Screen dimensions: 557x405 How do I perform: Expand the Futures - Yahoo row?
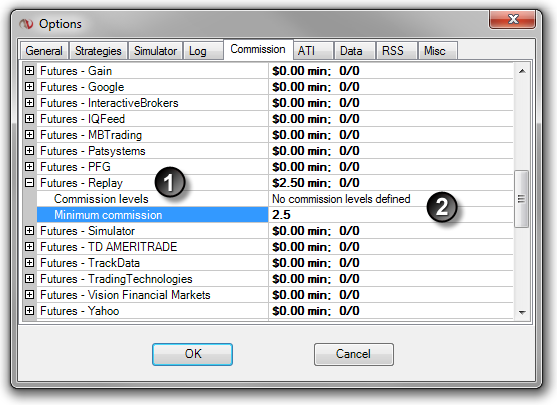coord(29,310)
